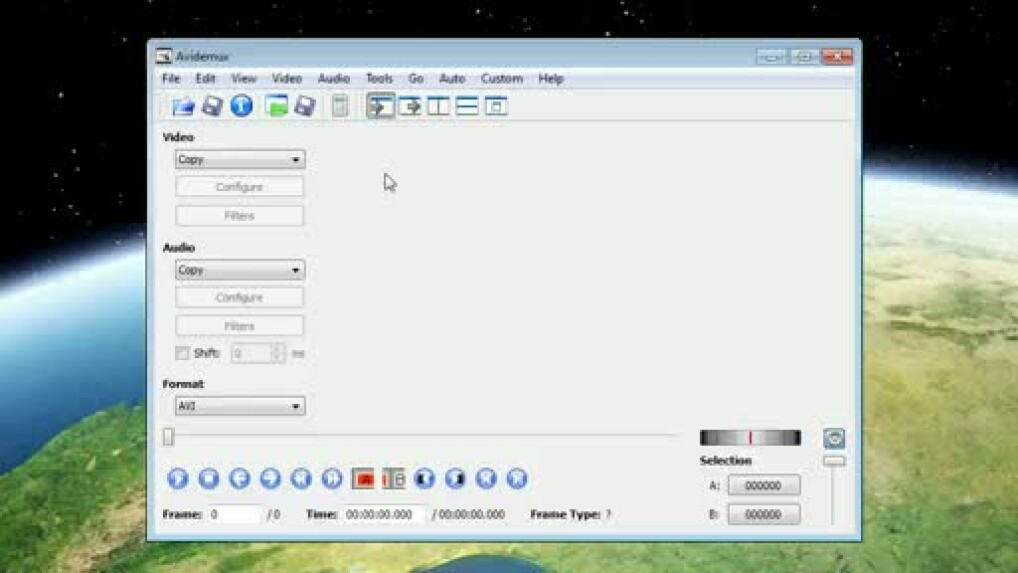Image resolution: width=1018 pixels, height=573 pixels.
Task: Click the calculator icon in toolbar
Action: (x=340, y=106)
